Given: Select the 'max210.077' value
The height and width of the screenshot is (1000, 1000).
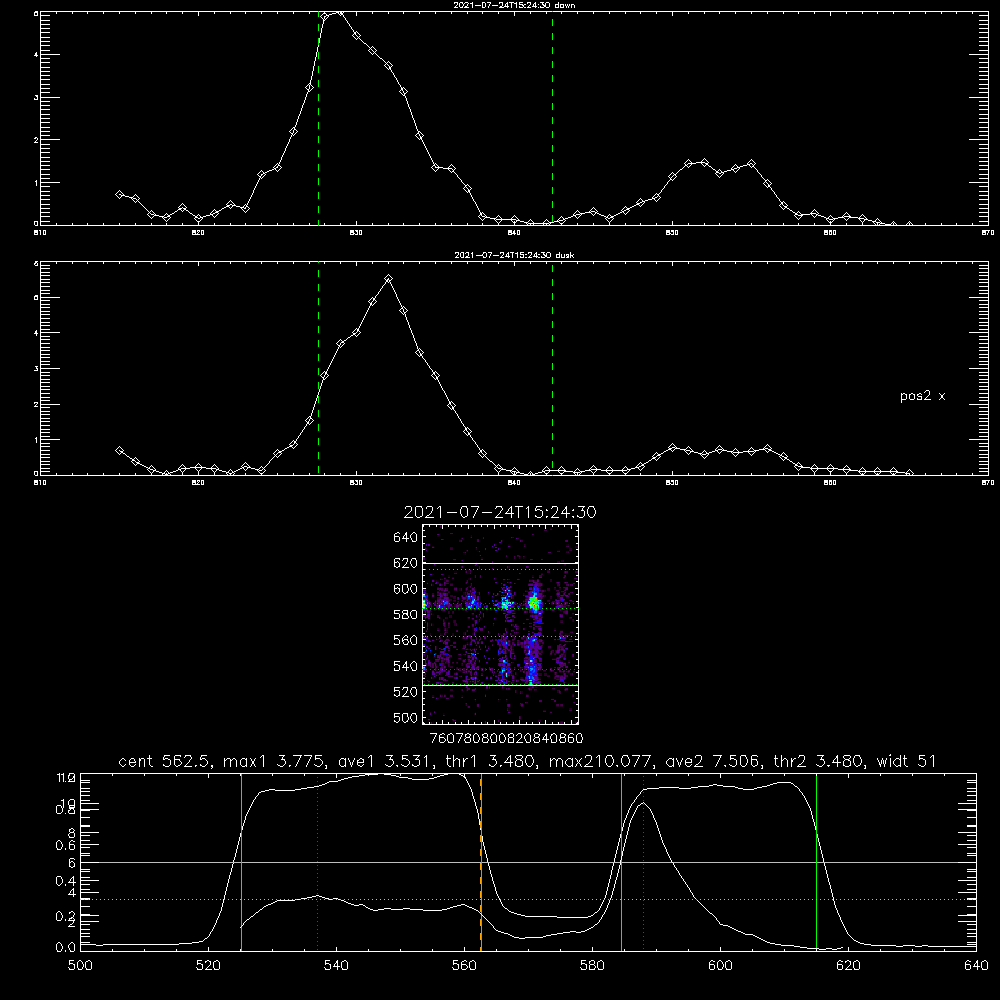Looking at the screenshot, I should pos(600,761).
